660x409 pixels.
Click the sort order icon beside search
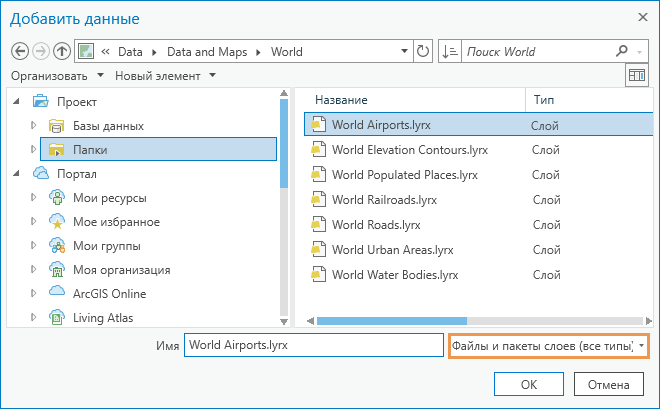(449, 51)
